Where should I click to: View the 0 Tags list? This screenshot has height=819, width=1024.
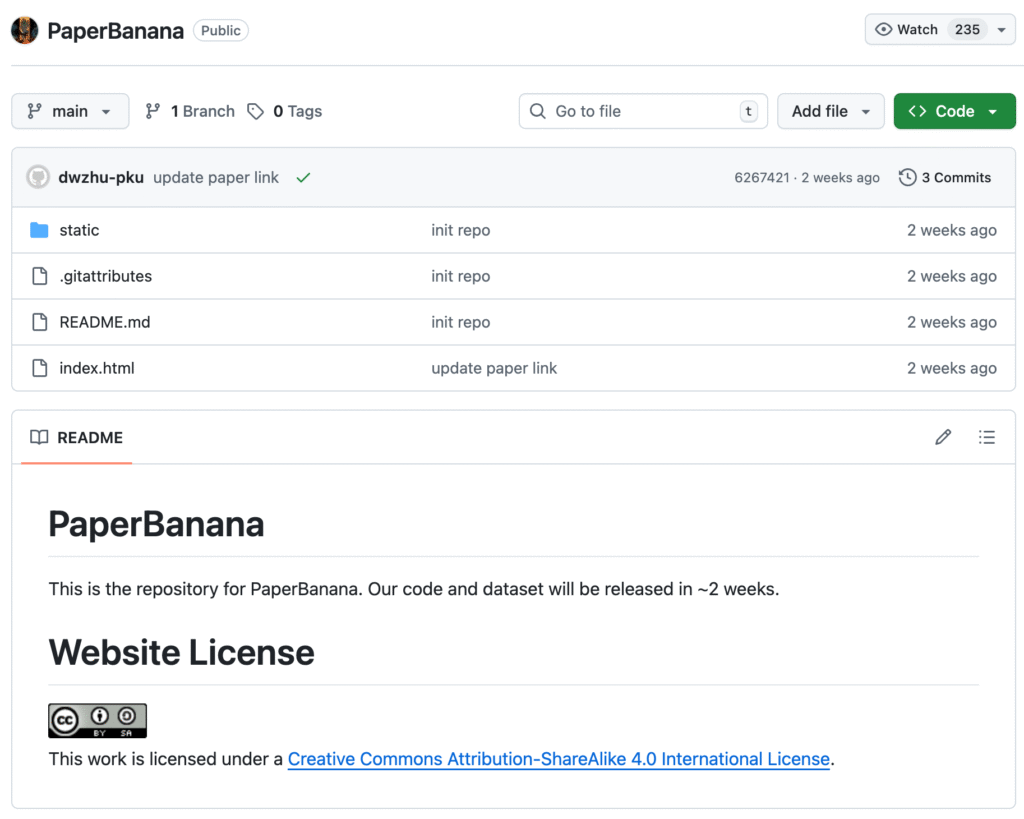pos(285,111)
